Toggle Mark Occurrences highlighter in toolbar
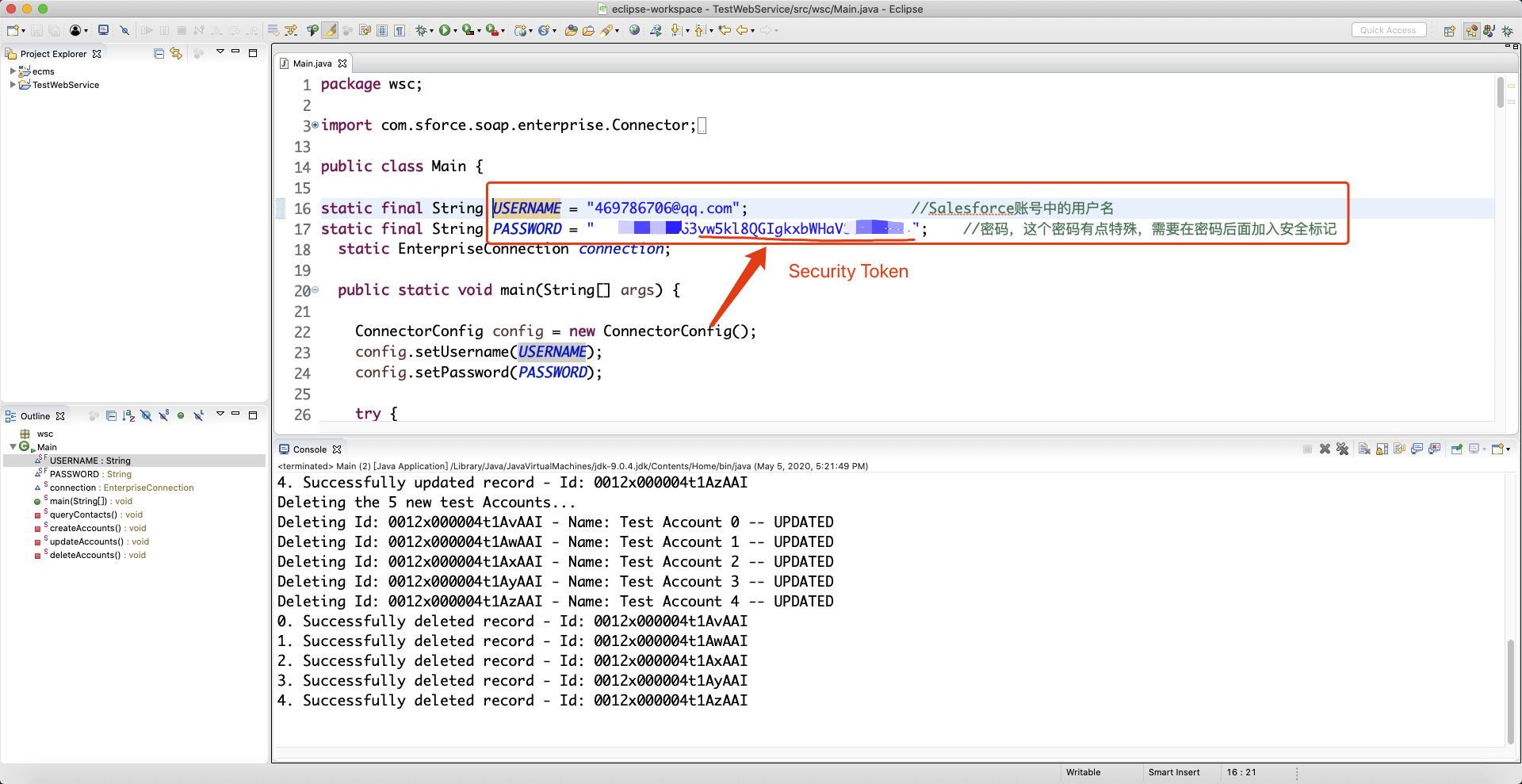This screenshot has height=784, width=1522. (x=331, y=30)
